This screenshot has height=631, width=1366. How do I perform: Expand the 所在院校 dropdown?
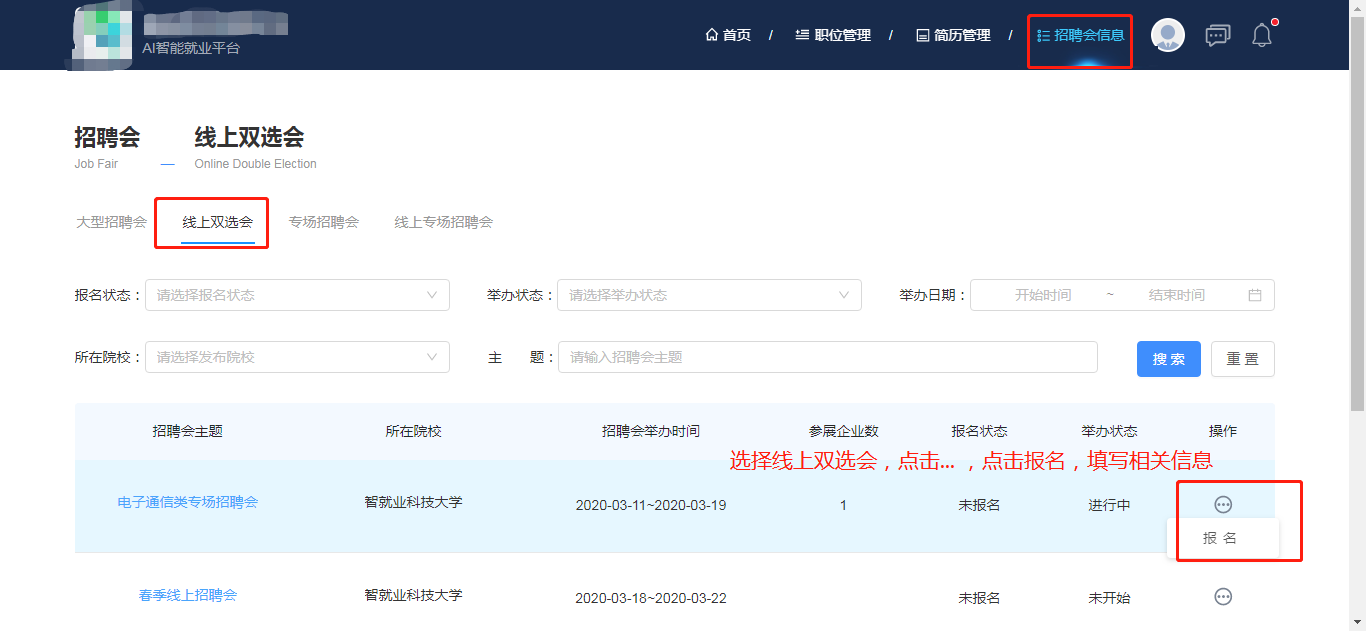point(297,357)
